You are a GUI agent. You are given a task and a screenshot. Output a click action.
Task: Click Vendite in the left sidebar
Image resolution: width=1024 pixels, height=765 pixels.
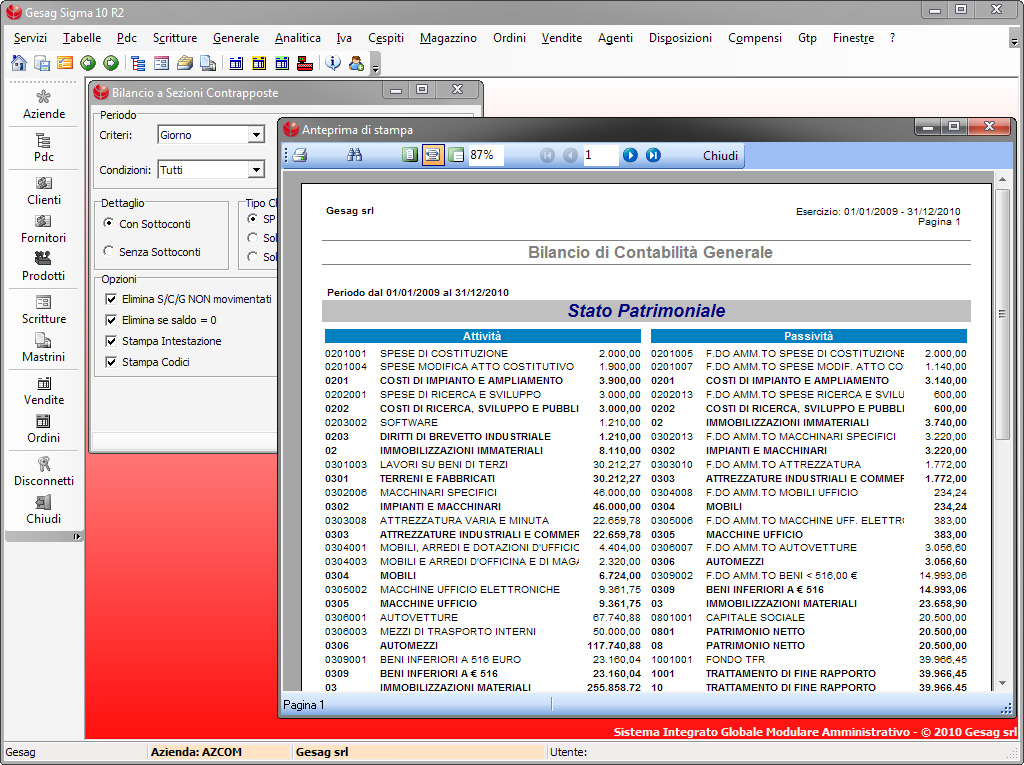[44, 391]
